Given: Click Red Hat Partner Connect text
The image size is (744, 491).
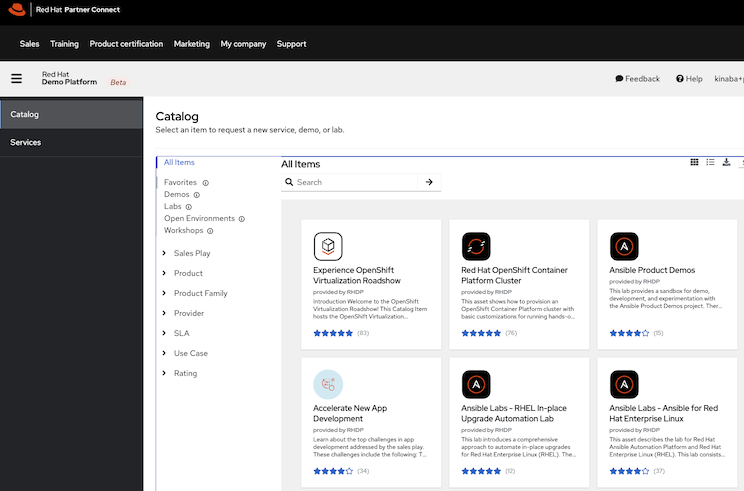Looking at the screenshot, I should click(78, 9).
